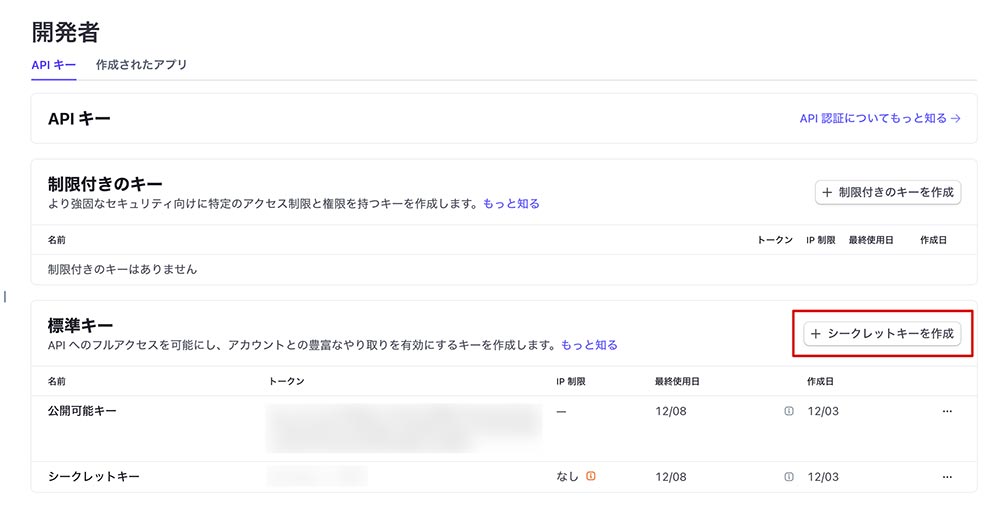Click 名前 header in 制限付きのキー table
The width and height of the screenshot is (1000, 517).
click(57, 240)
